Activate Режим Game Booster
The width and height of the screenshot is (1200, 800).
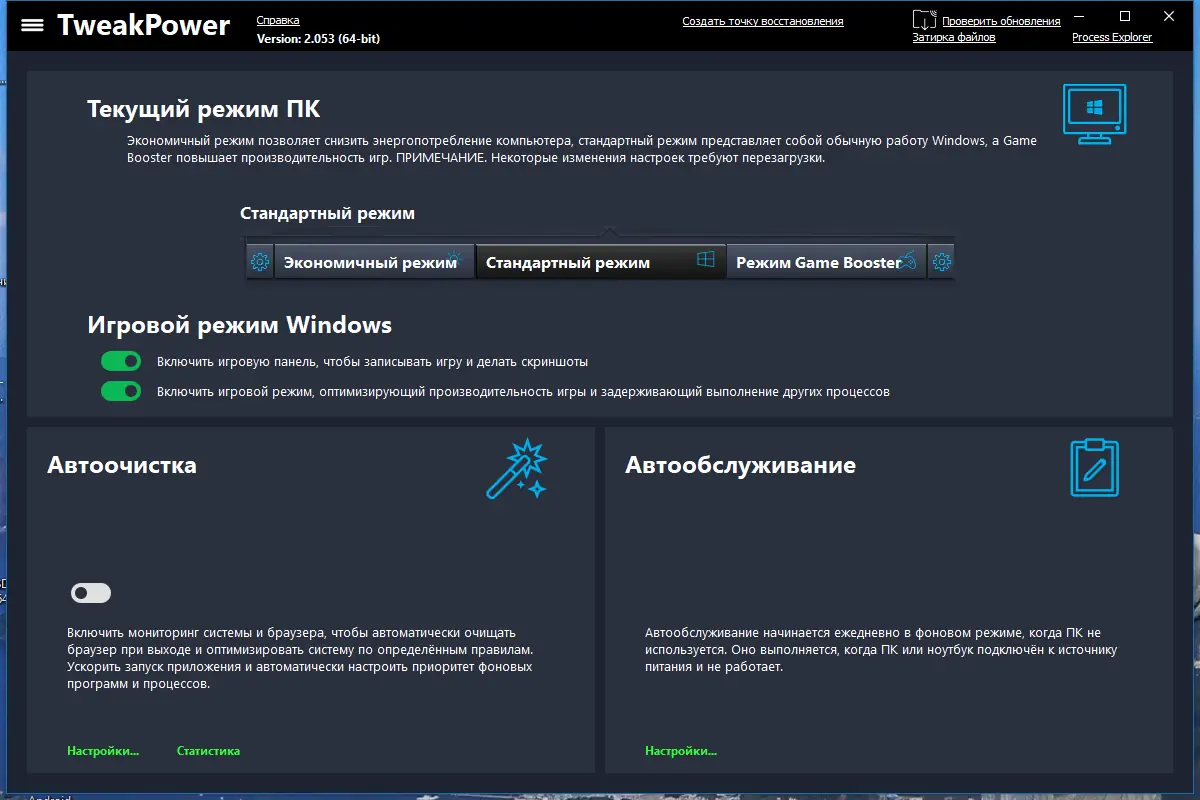click(827, 263)
